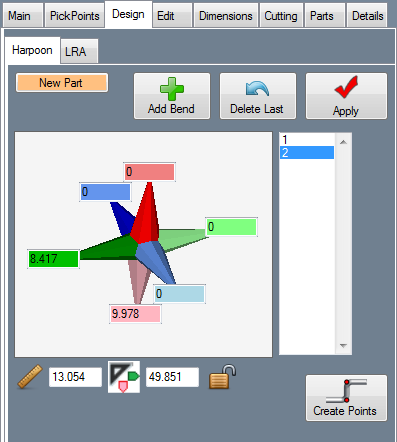Open the Details tab

(368, 16)
